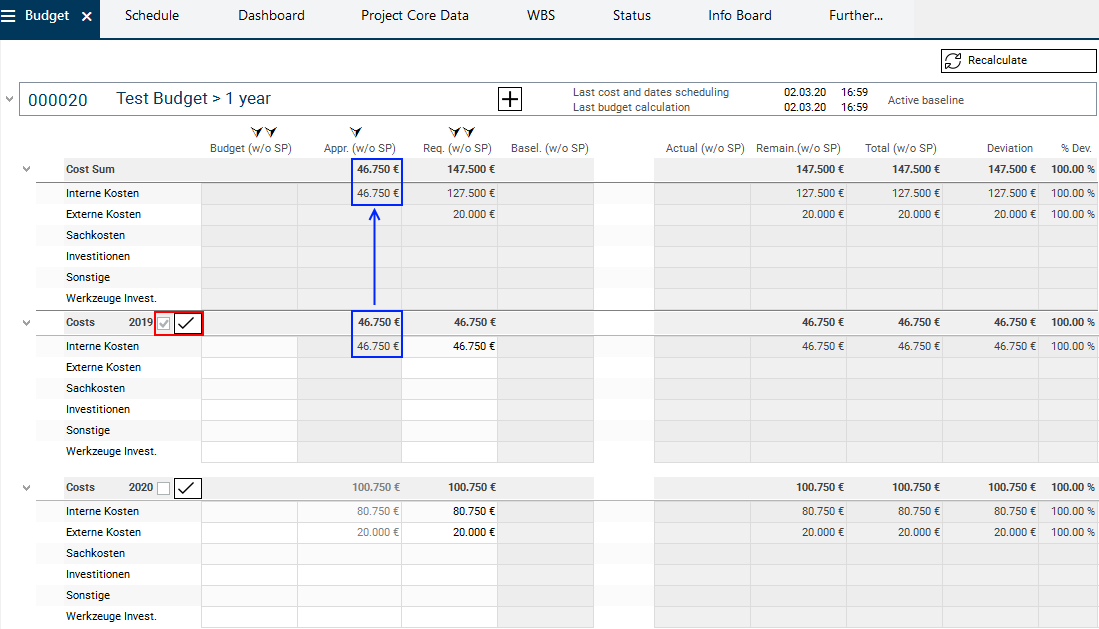Collapse the Costs 2020 section
1099x629 pixels.
pos(27,487)
